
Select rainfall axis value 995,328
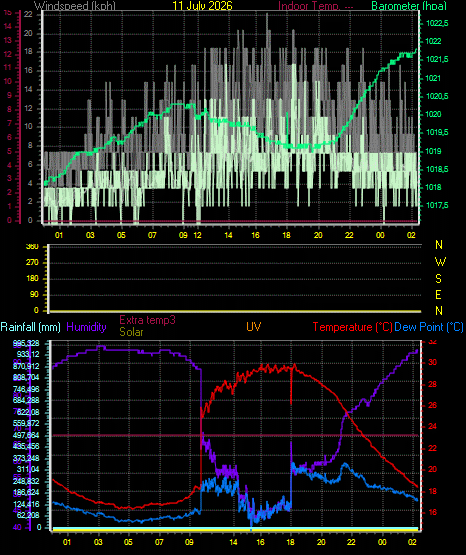26,343
